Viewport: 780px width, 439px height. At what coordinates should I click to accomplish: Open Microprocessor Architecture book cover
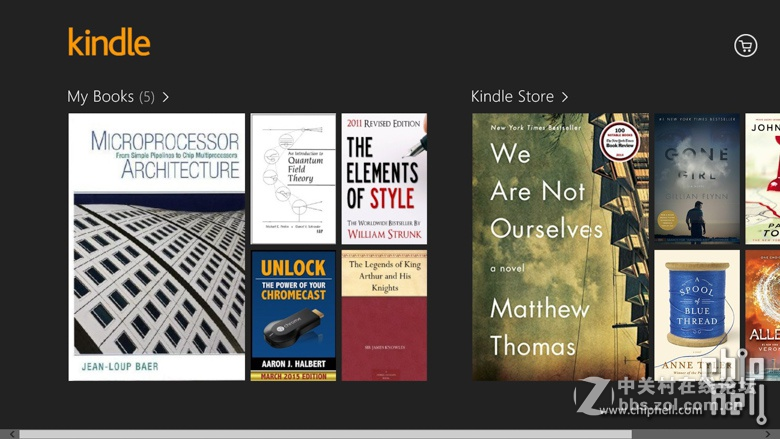[157, 247]
